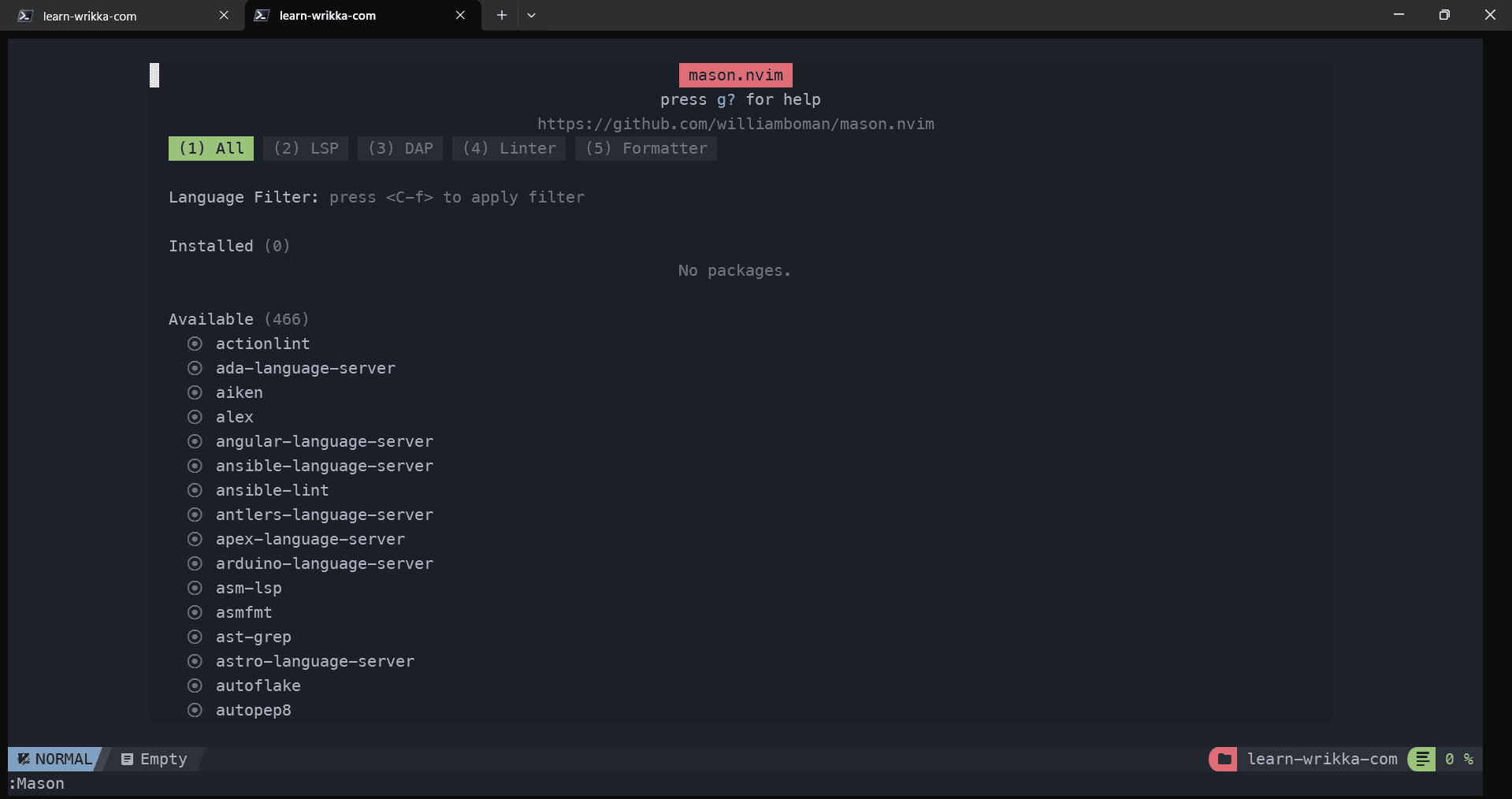Select the ansible-language-server package name
The image size is (1512, 799).
325,466
